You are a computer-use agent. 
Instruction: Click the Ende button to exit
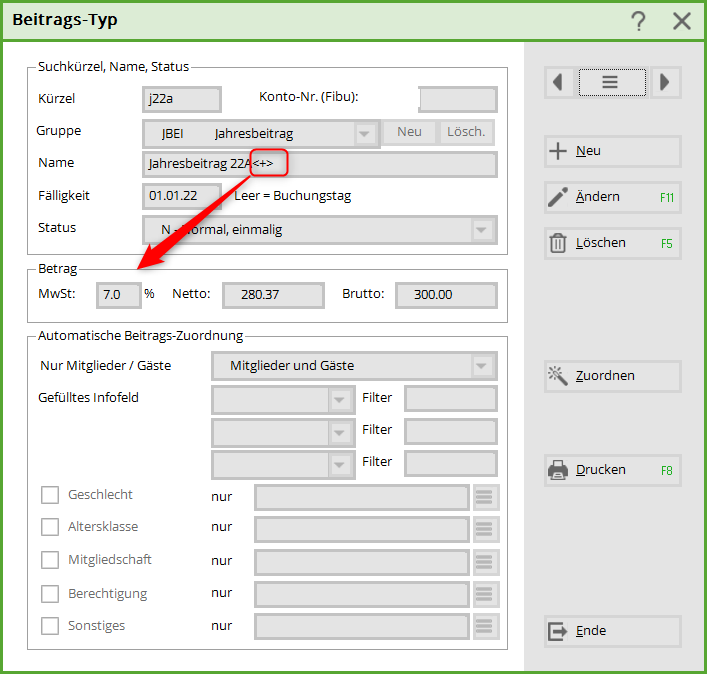click(x=612, y=631)
